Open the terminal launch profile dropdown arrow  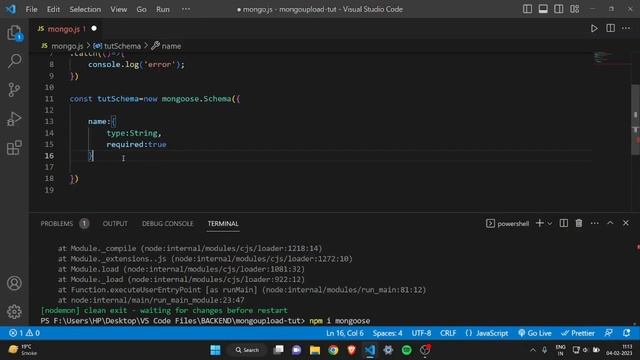tap(549, 223)
